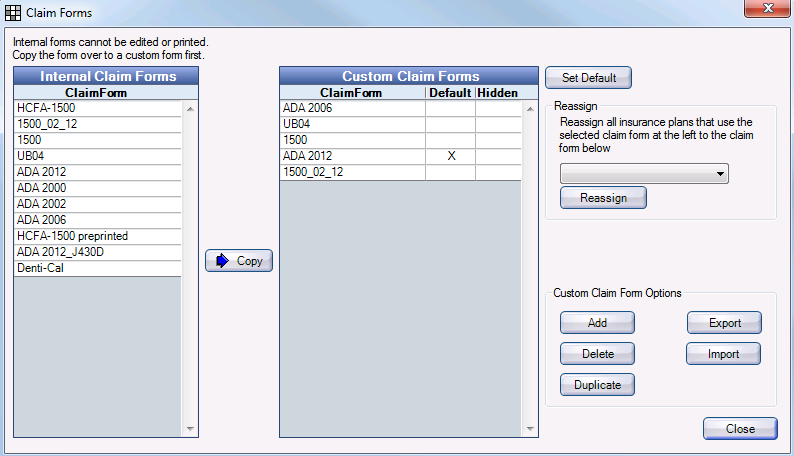Click the Add button
The width and height of the screenshot is (794, 456).
click(597, 322)
